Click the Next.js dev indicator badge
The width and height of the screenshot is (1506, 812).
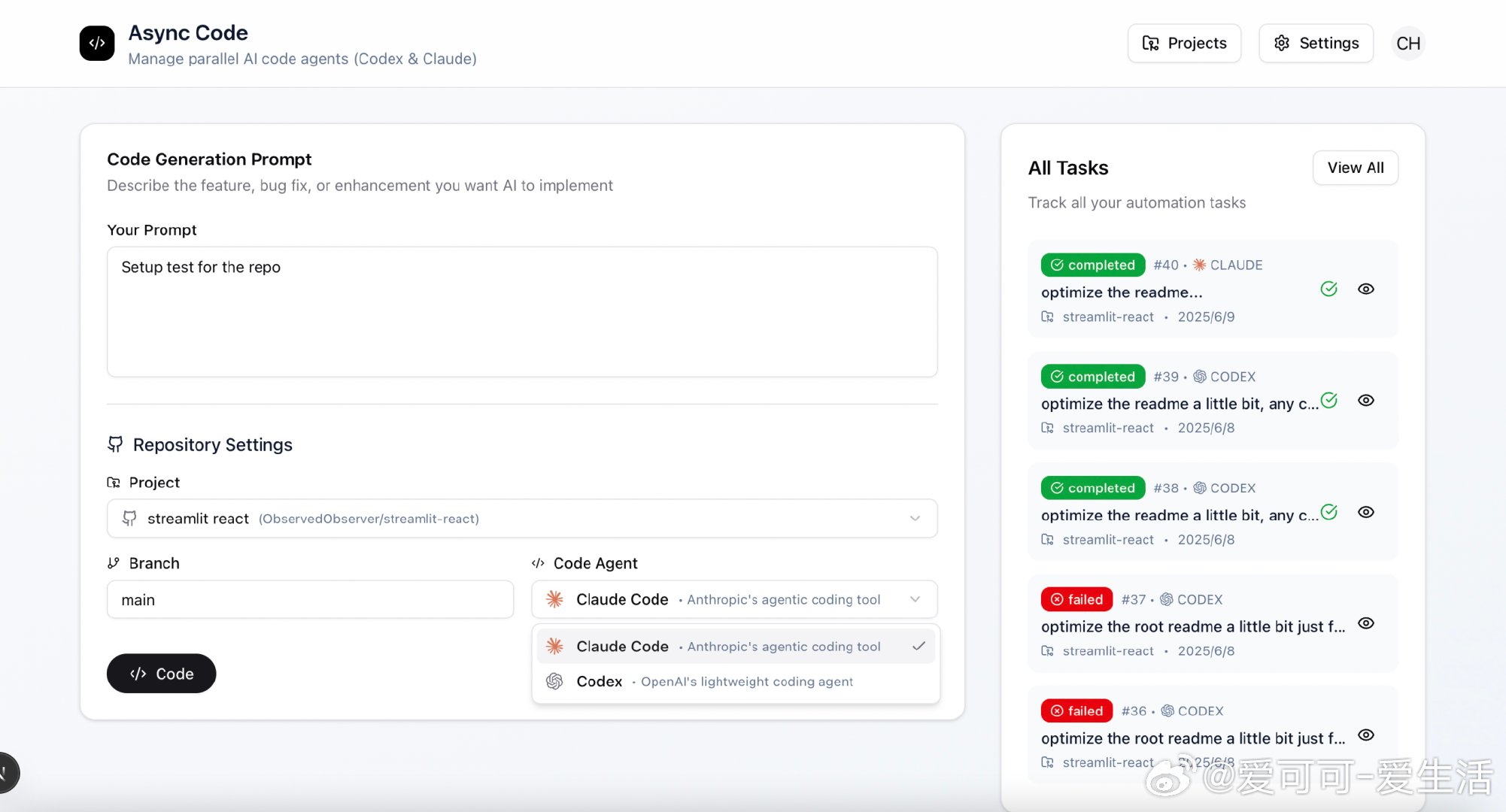(6, 772)
